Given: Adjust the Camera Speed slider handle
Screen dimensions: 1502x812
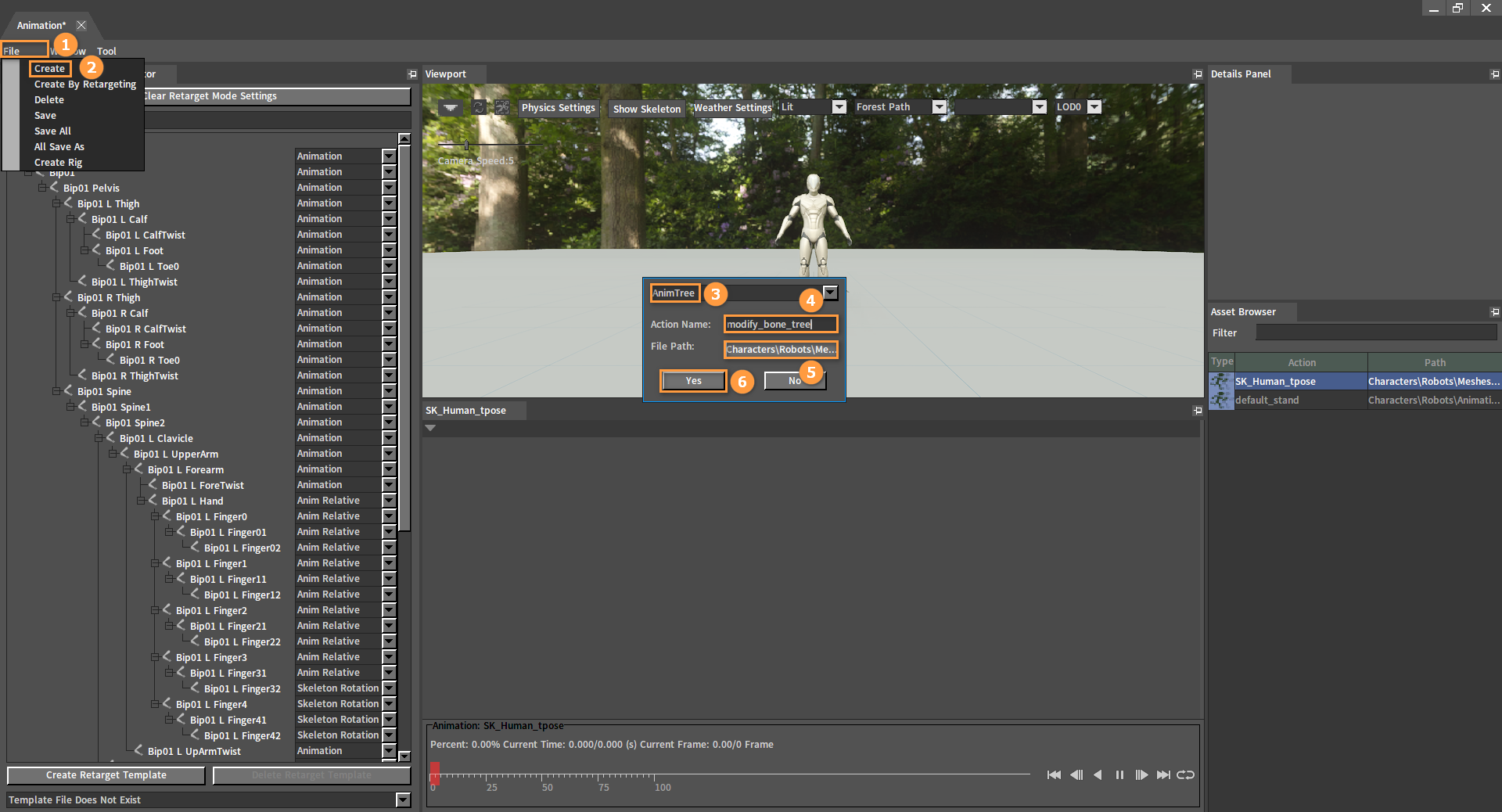Looking at the screenshot, I should [467, 146].
